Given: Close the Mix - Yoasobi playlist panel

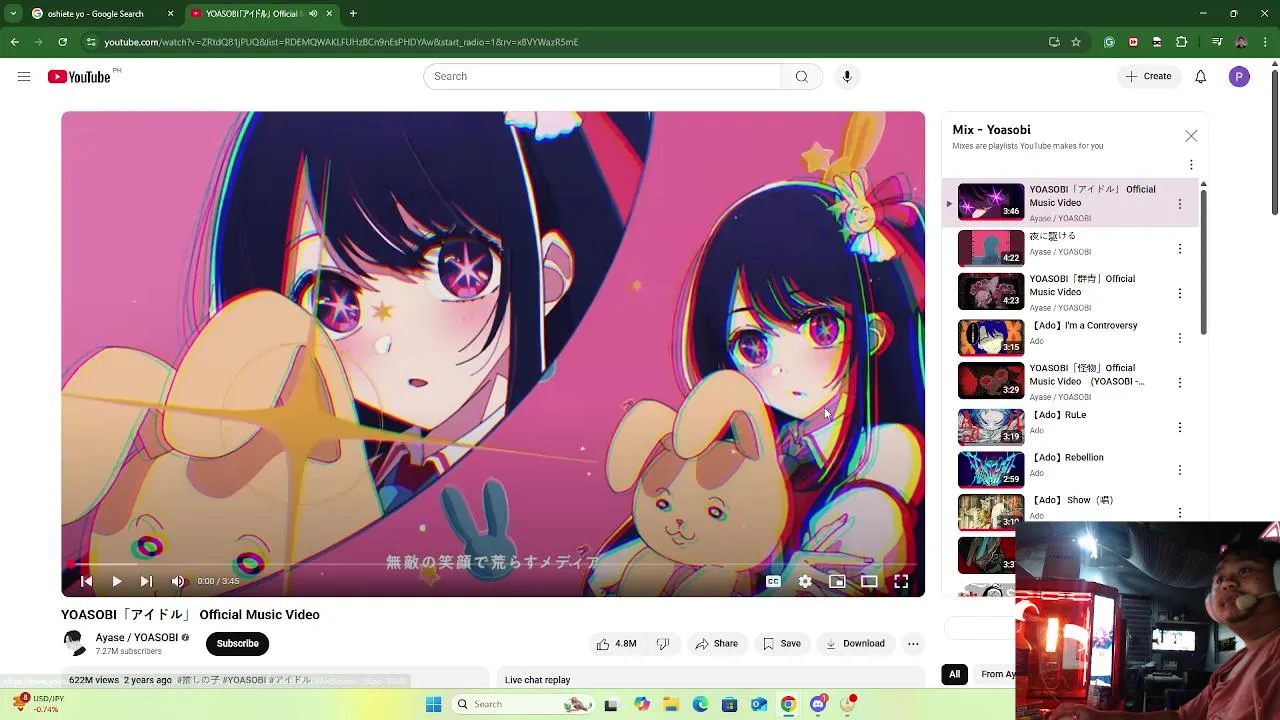Looking at the screenshot, I should [1191, 136].
